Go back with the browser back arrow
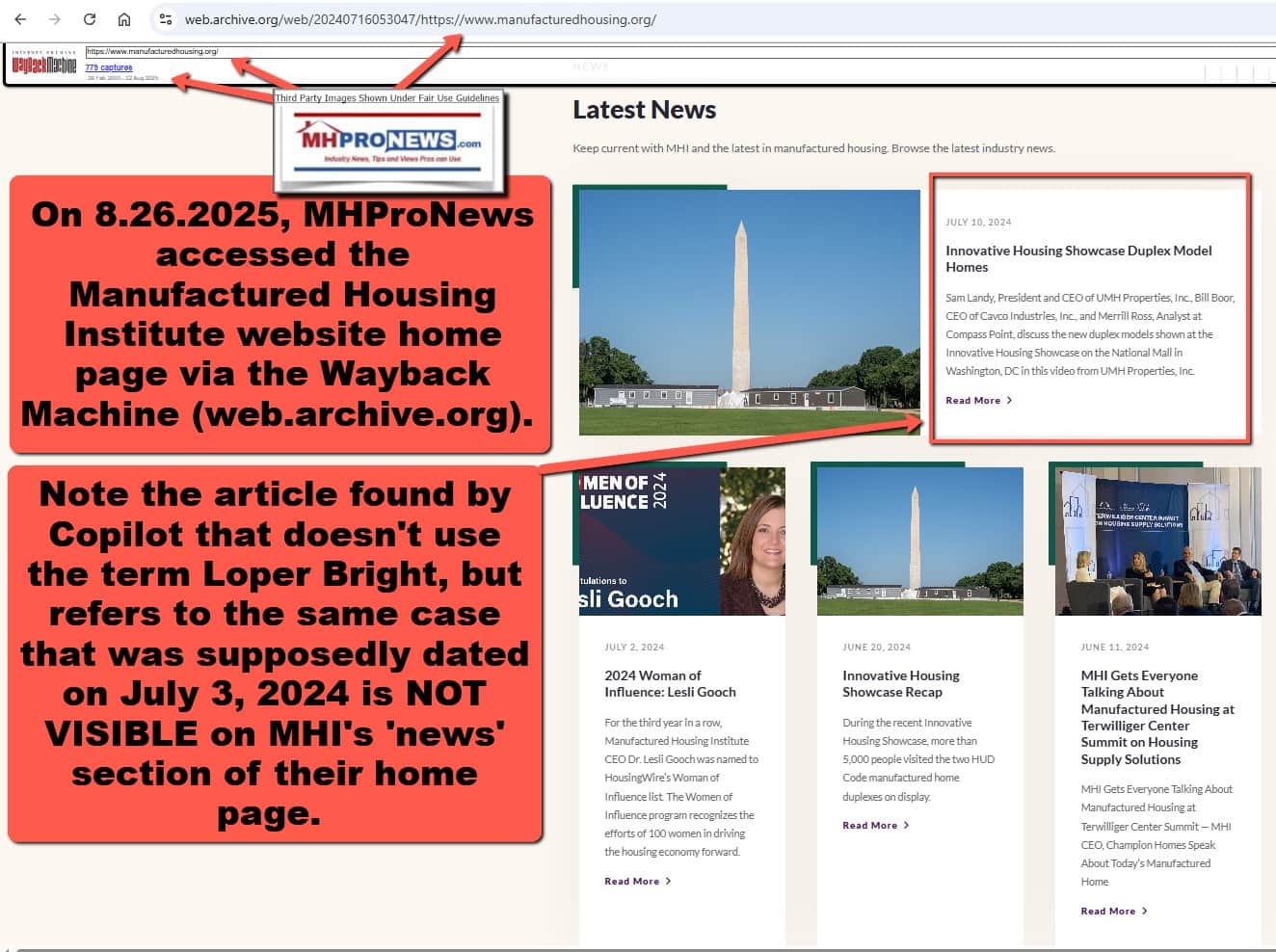The height and width of the screenshot is (952, 1276). point(20,19)
